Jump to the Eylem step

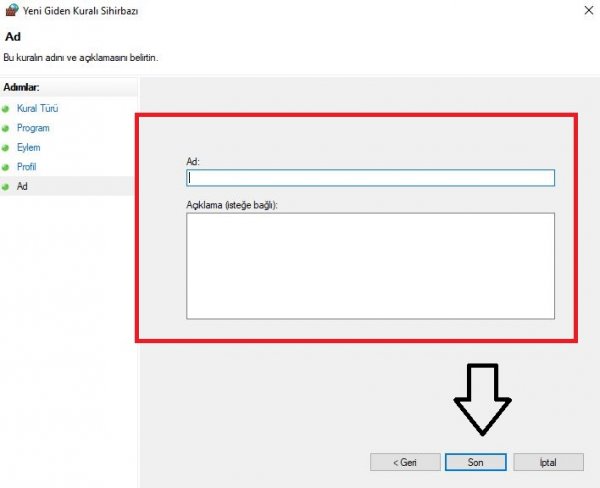(x=29, y=147)
